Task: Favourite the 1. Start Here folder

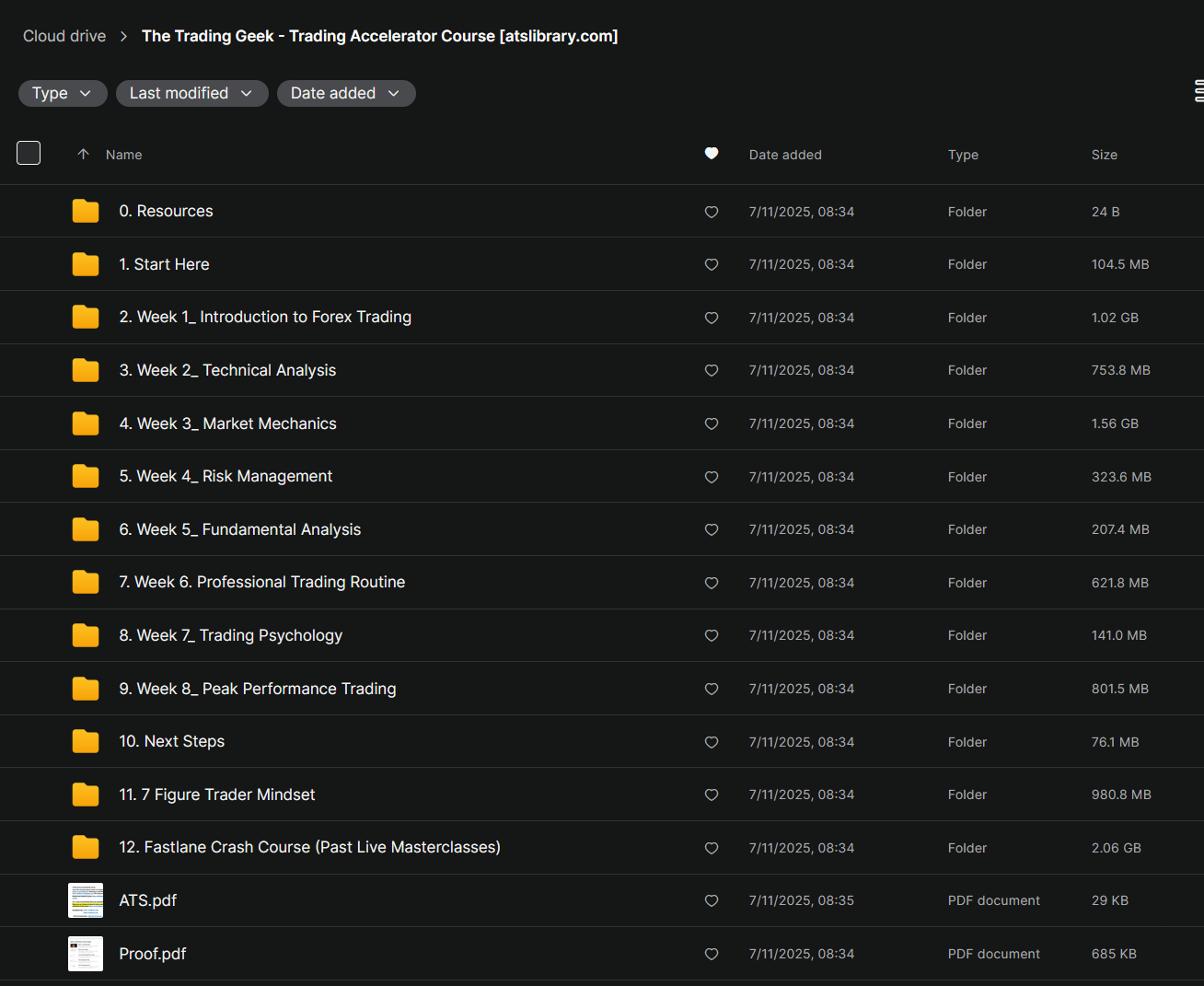Action: click(712, 264)
